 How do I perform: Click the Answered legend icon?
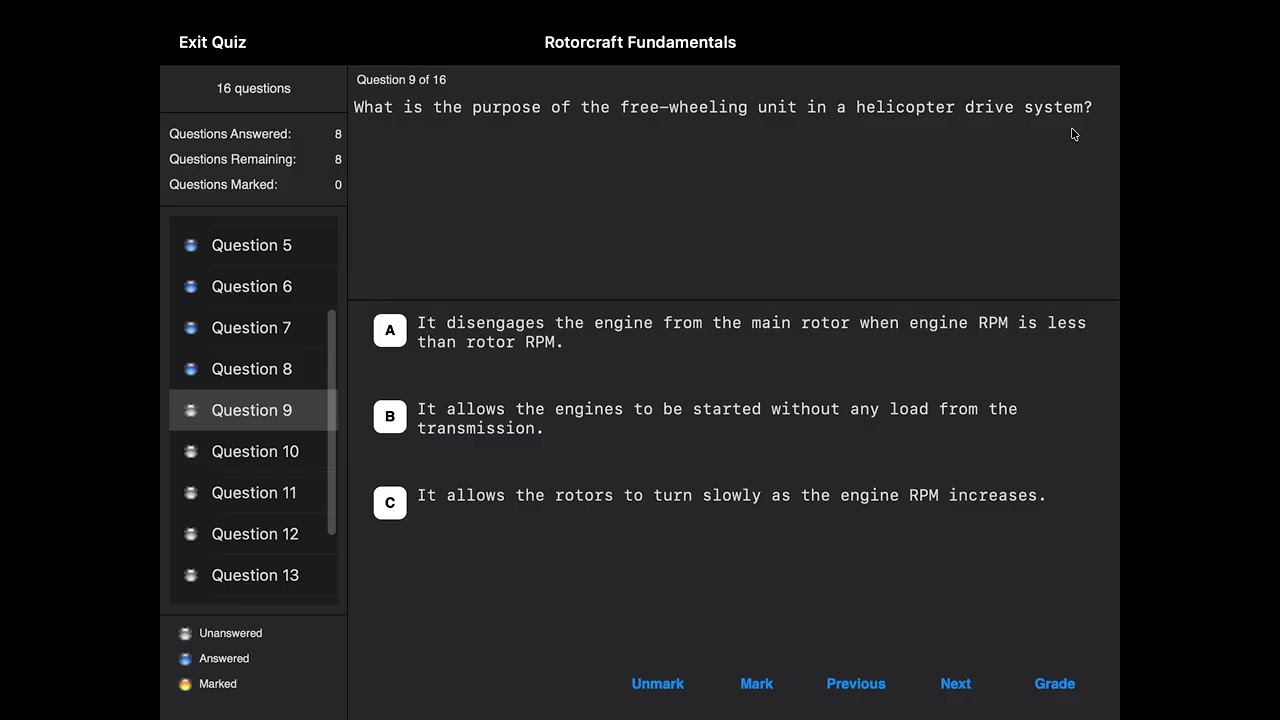pyautogui.click(x=185, y=659)
